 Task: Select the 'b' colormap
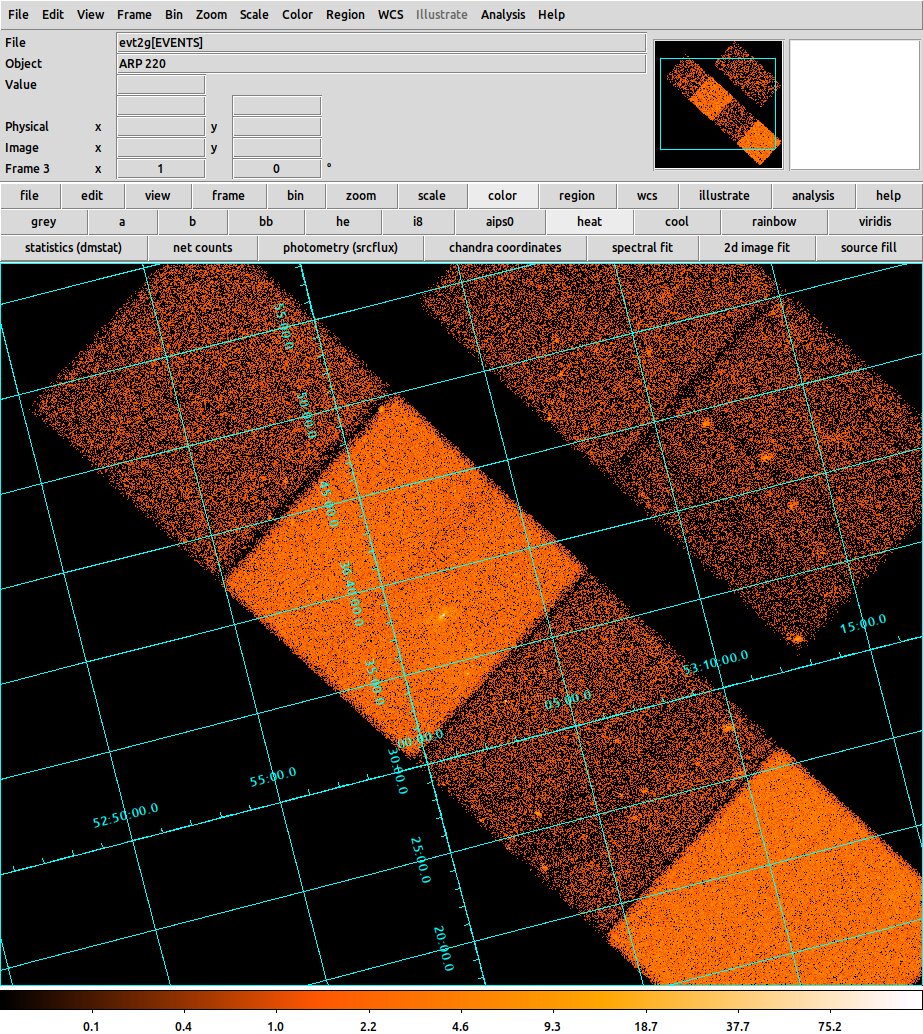(x=193, y=222)
